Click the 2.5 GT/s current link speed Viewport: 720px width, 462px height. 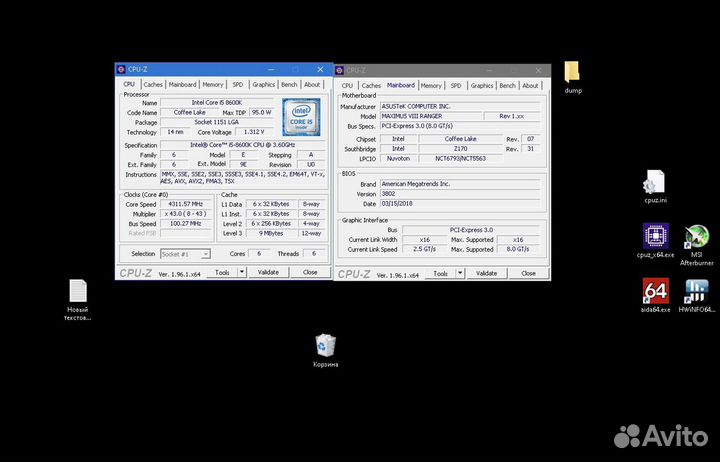click(x=424, y=249)
